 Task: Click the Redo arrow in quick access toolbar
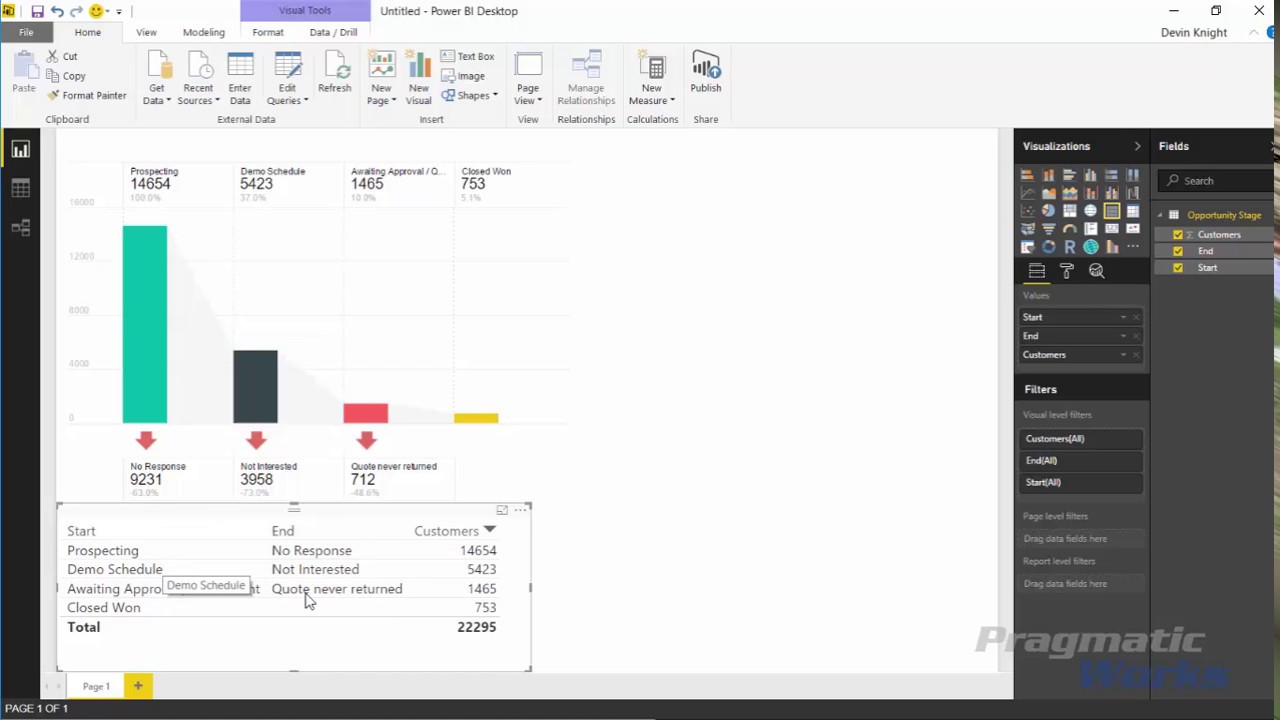[76, 11]
